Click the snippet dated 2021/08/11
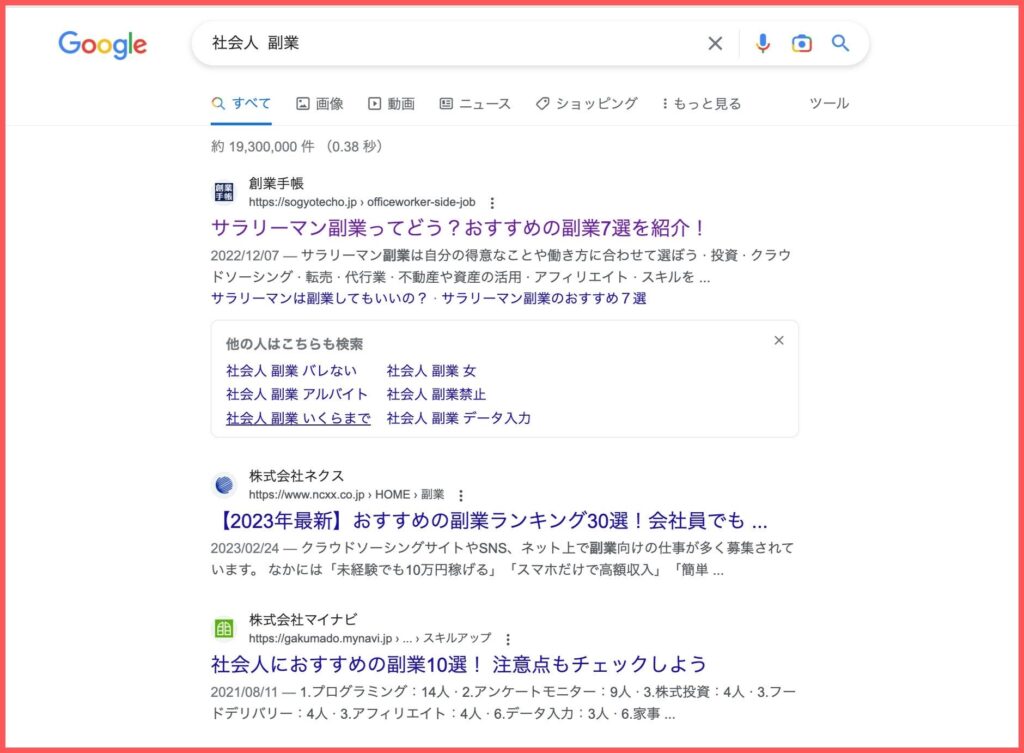This screenshot has height=753, width=1024. [503, 702]
